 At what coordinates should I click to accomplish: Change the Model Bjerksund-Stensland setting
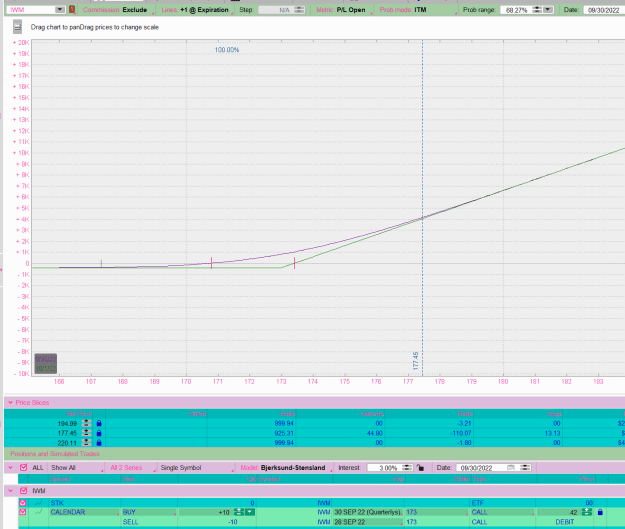click(285, 468)
